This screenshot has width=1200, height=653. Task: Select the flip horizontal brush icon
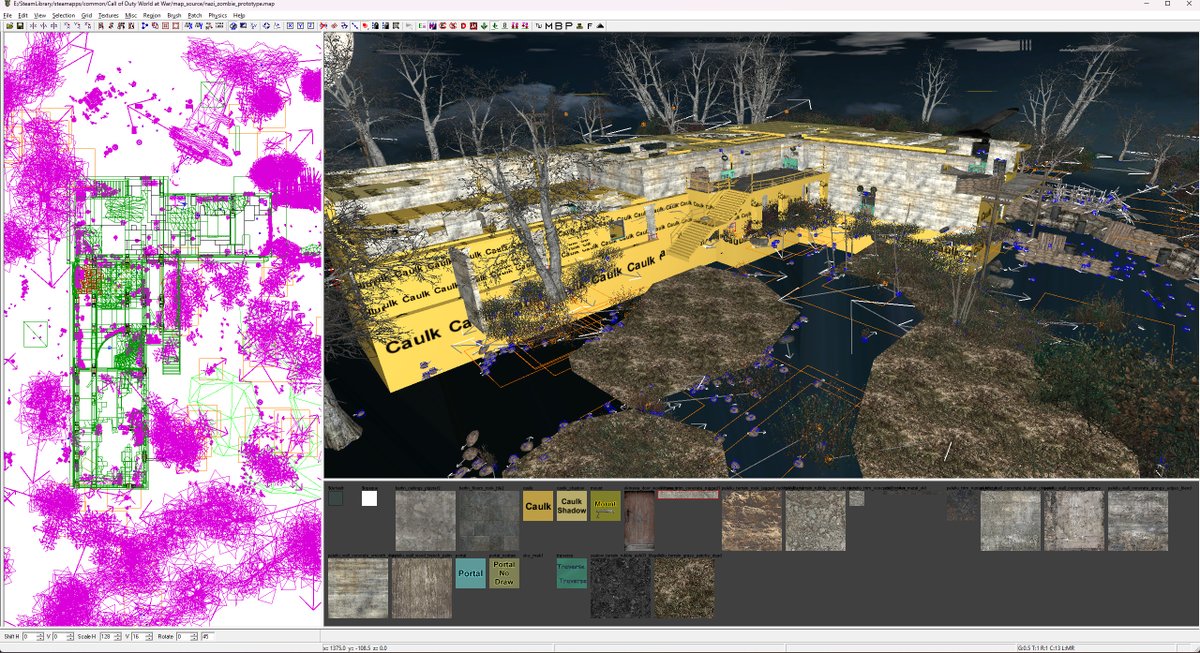click(33, 25)
